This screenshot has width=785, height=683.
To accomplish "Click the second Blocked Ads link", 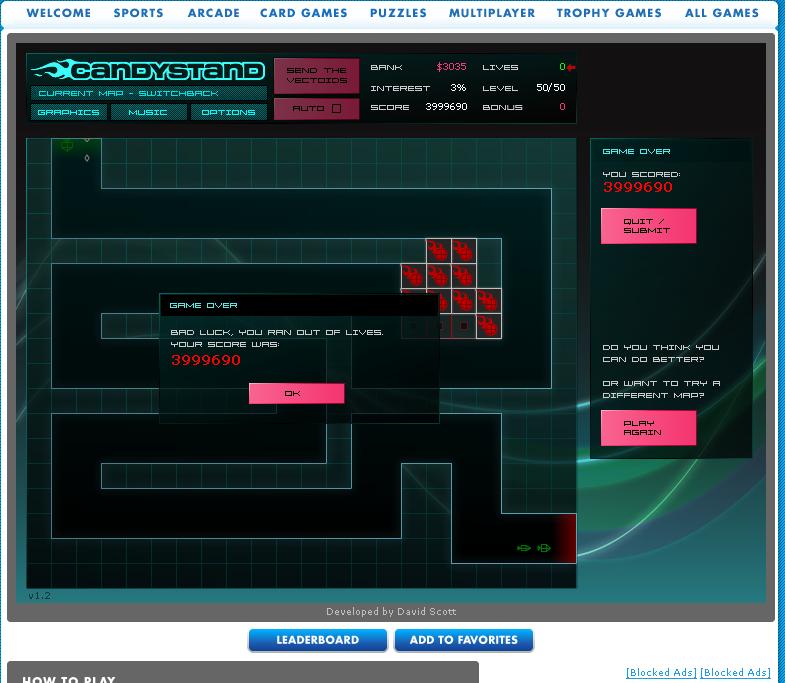I will coord(735,672).
